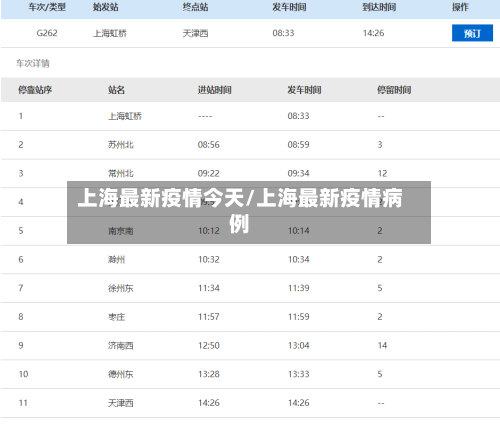
Task: Select the 枣庄 station name
Action: pyautogui.click(x=116, y=317)
